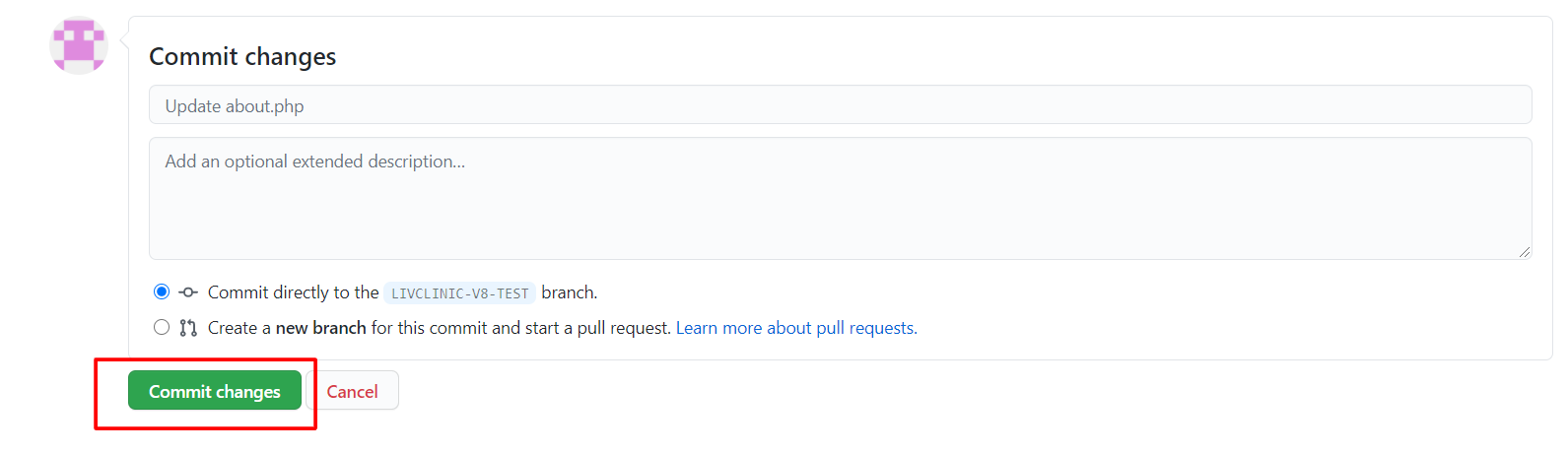This screenshot has height=453, width=1568.
Task: Click the speech-bubble pointer beside the avatar
Action: coord(124,40)
